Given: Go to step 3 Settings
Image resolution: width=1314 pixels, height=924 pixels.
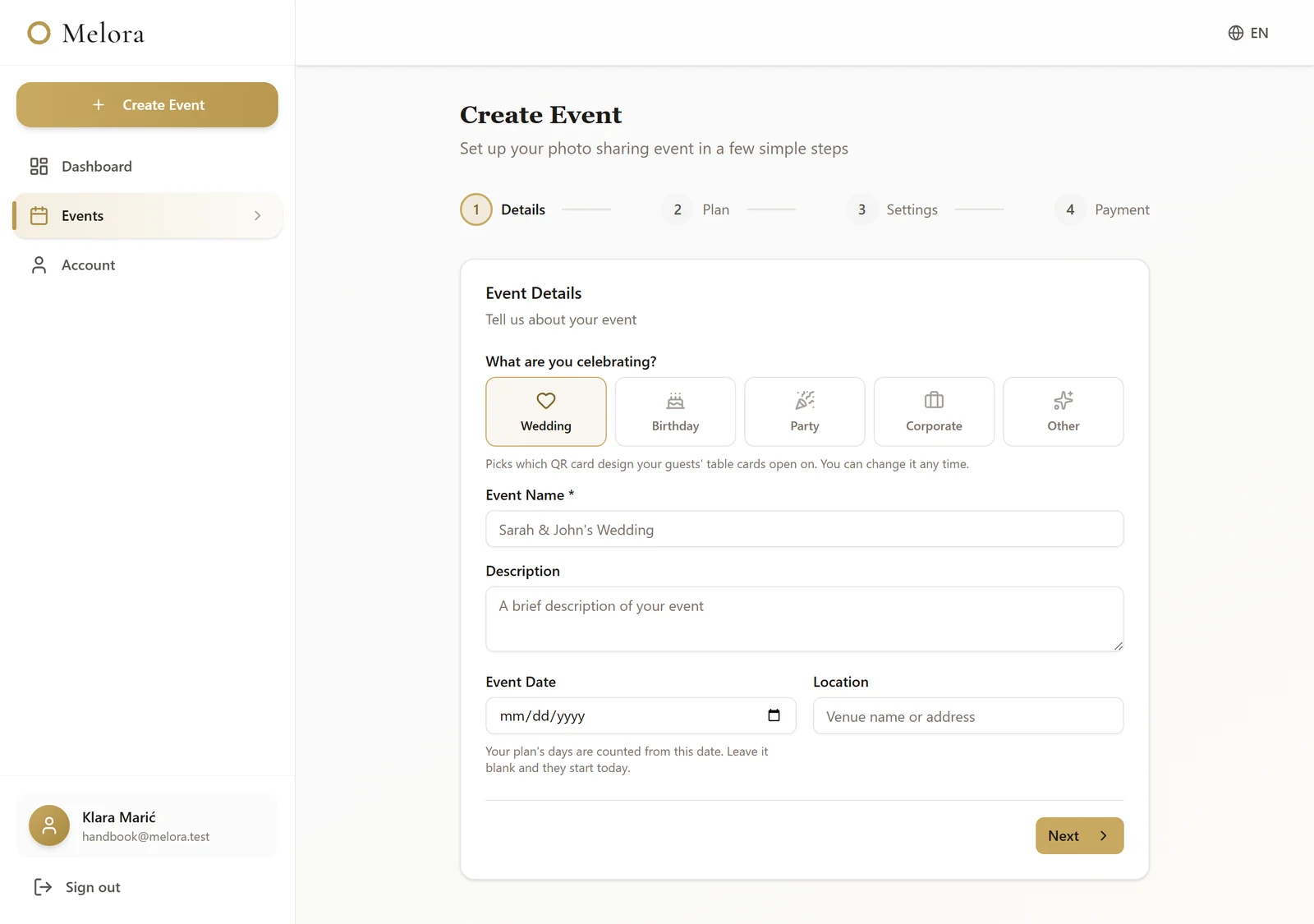Looking at the screenshot, I should point(892,209).
